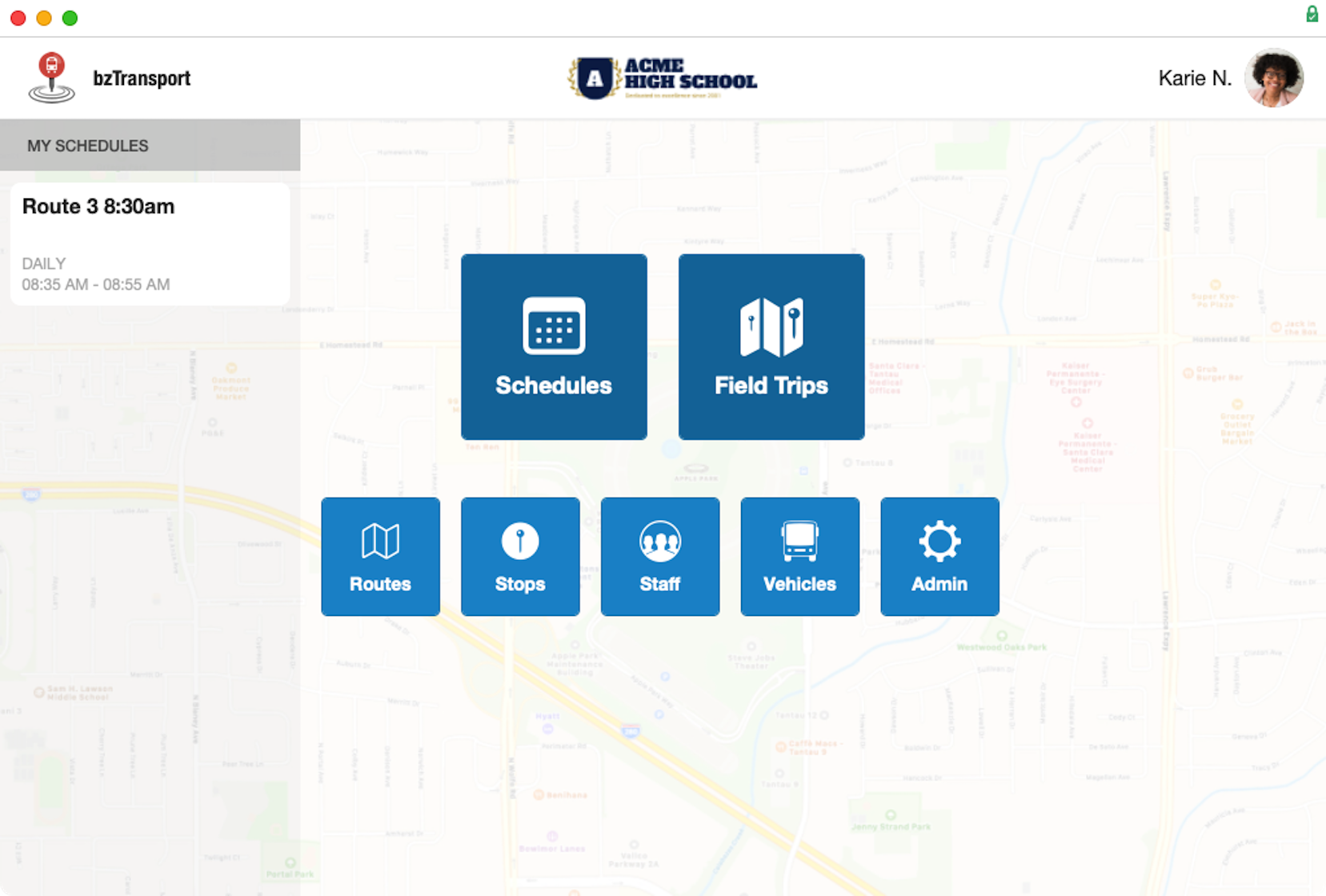1326x896 pixels.
Task: Open the Schedules tile
Action: pos(554,346)
